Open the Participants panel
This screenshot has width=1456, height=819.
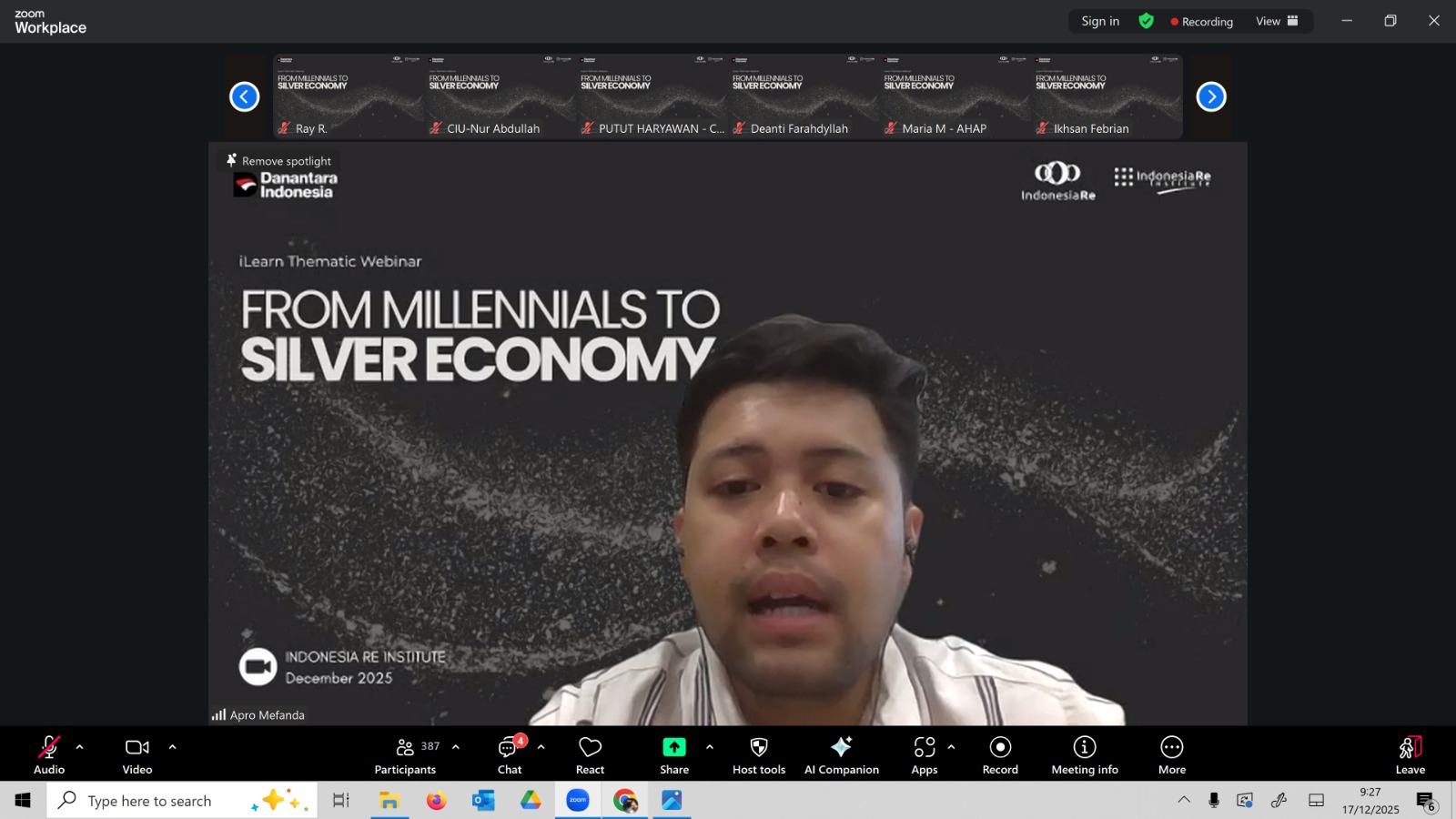[x=406, y=755]
